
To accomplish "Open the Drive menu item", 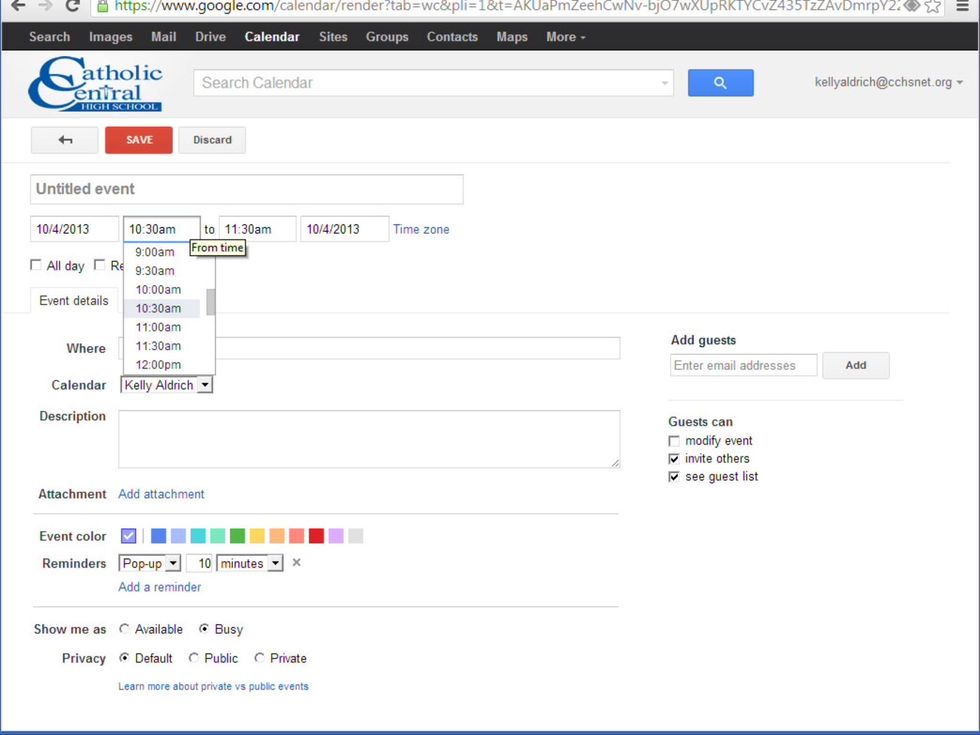I will tap(210, 37).
